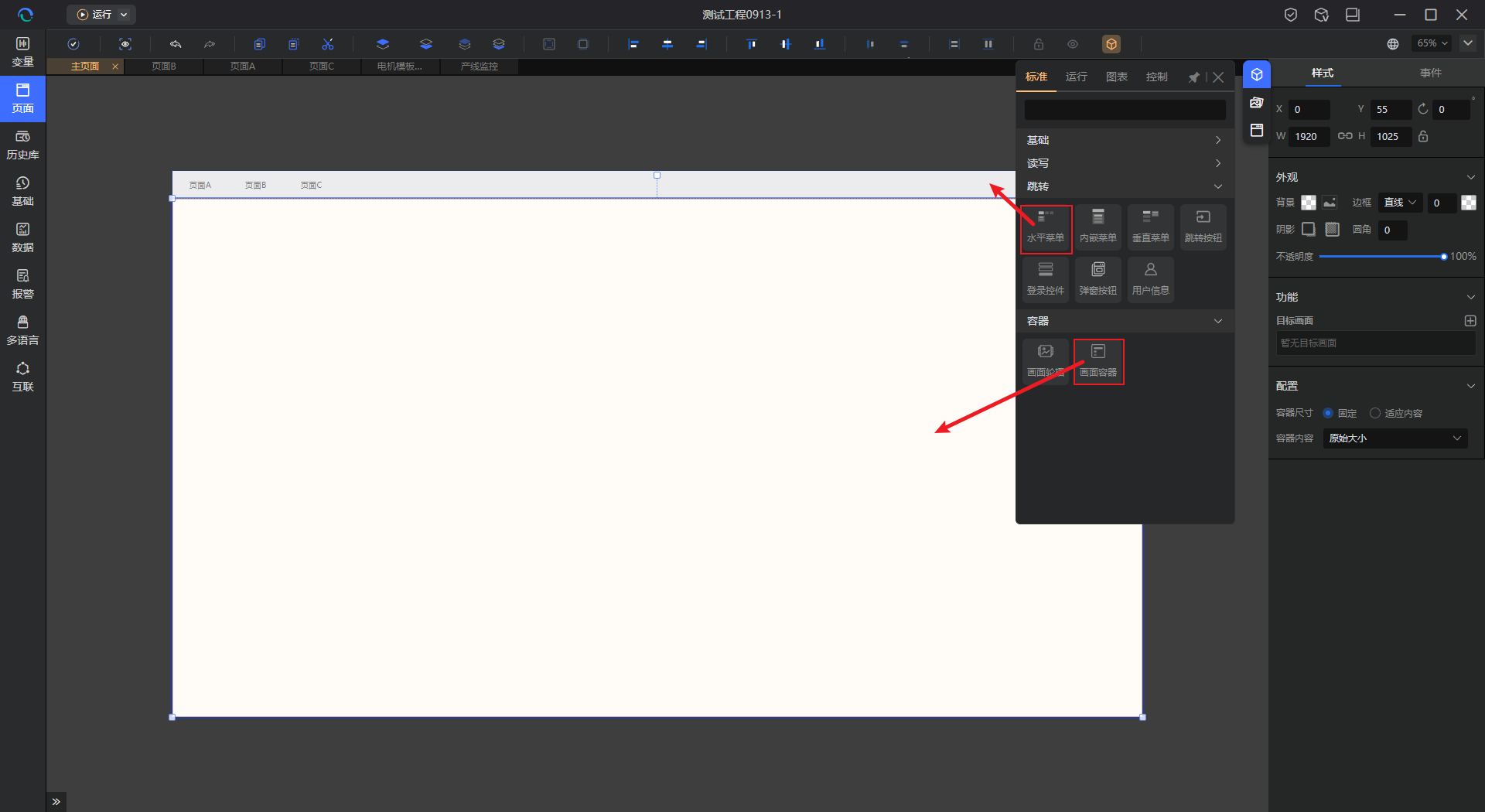
Task: Click the preview eye-scan icon in the toolbar
Action: click(x=125, y=44)
